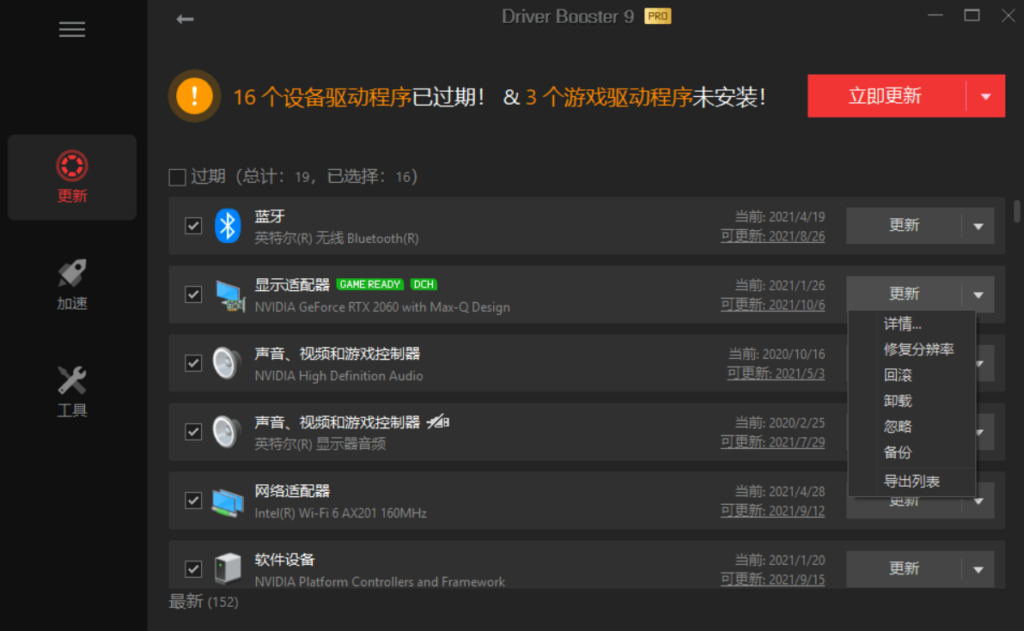The width and height of the screenshot is (1024, 631).
Task: Click the NVIDIA GeForce RTX 2060 with Max-Q Design text
Action: (382, 307)
